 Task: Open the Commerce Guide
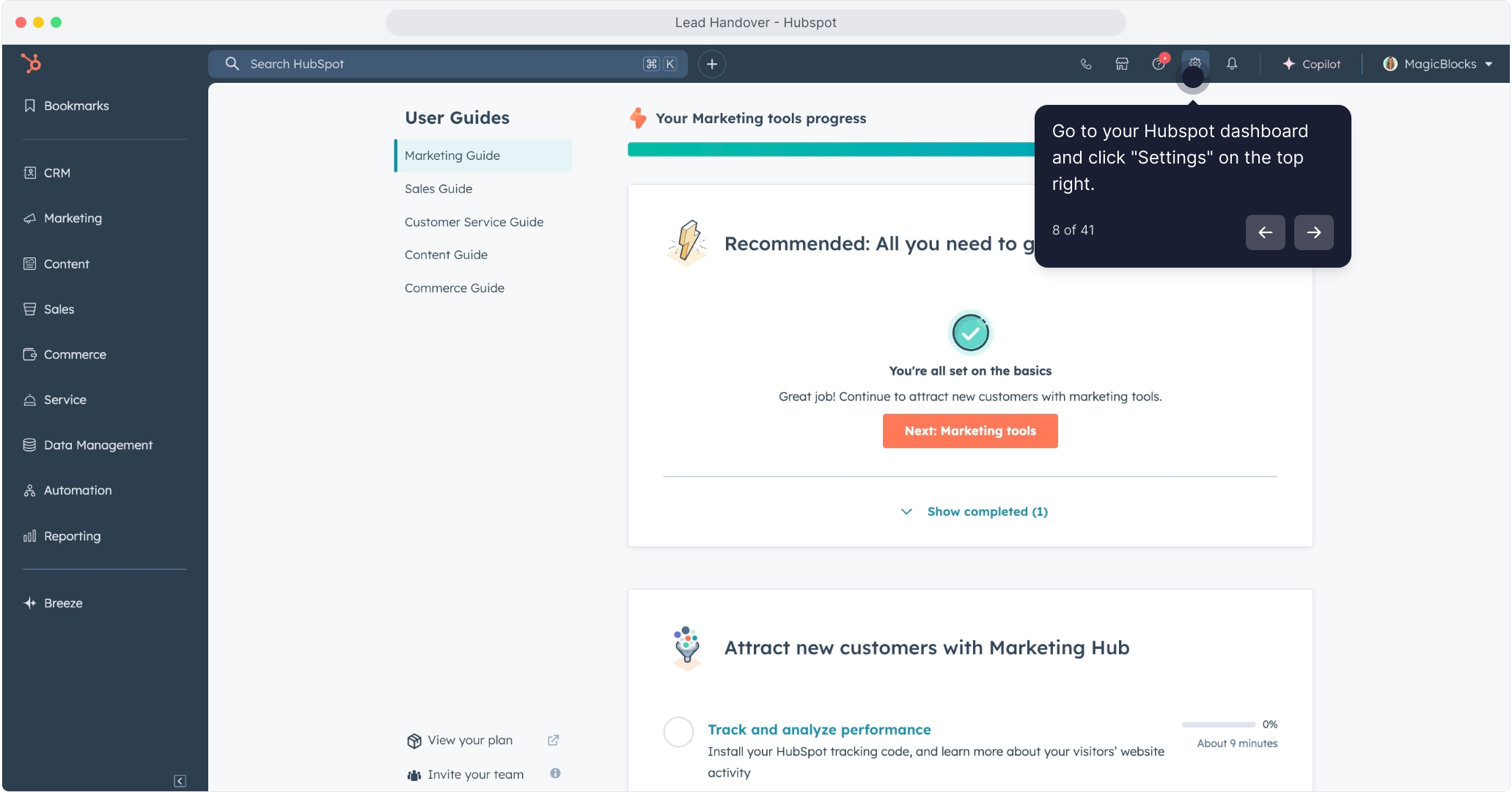click(x=454, y=288)
